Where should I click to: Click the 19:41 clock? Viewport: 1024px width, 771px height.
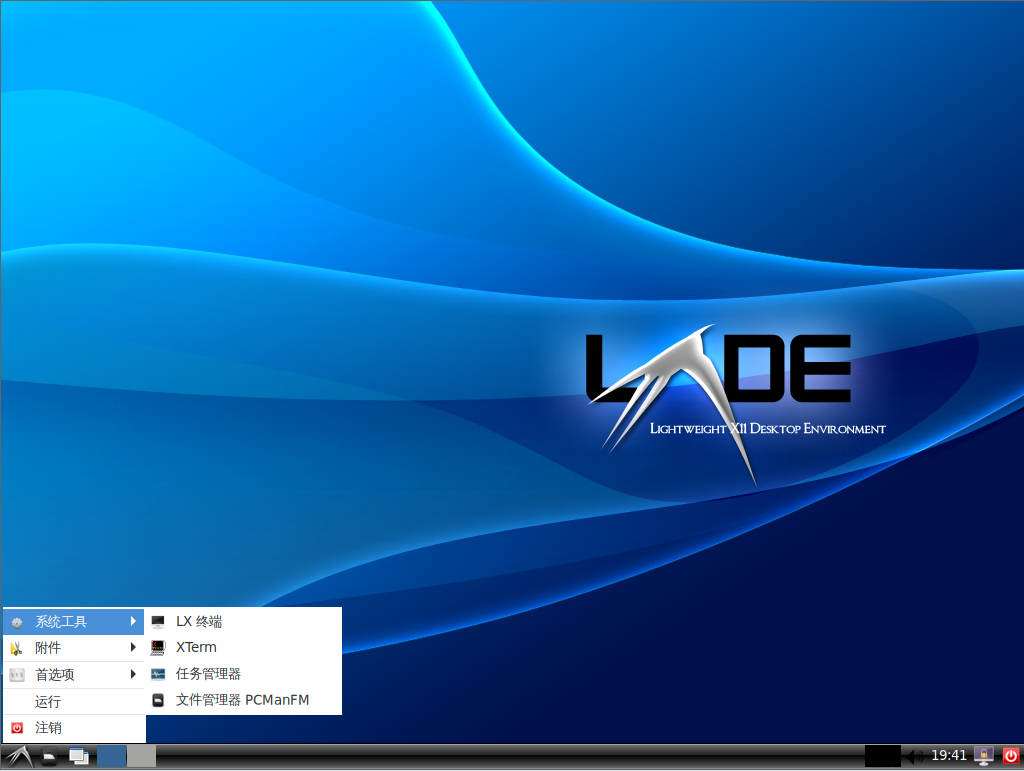click(948, 755)
